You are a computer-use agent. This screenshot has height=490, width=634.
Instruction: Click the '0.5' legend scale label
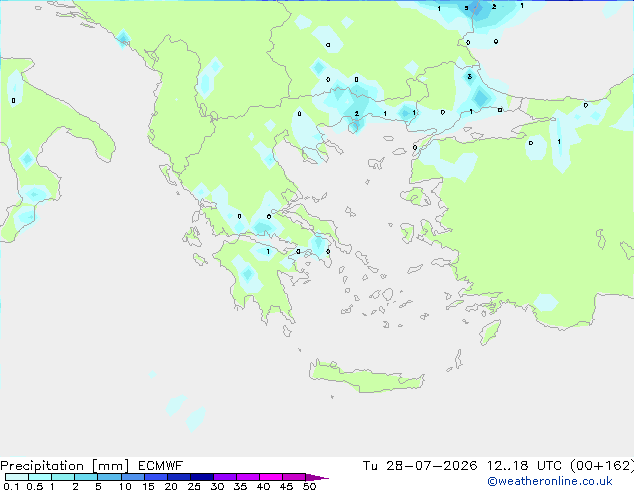pos(34,486)
